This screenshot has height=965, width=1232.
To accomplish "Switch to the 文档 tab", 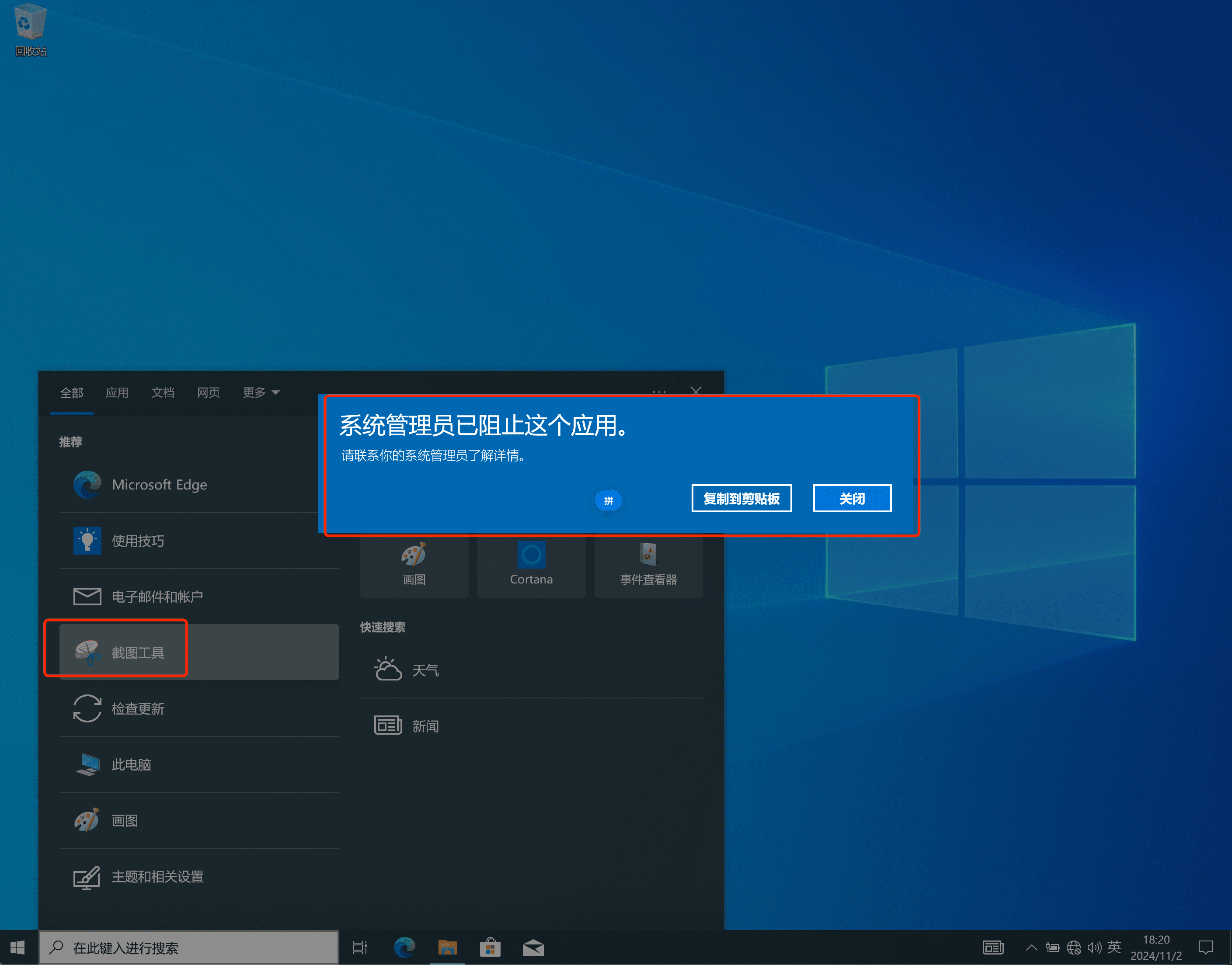I will [163, 392].
